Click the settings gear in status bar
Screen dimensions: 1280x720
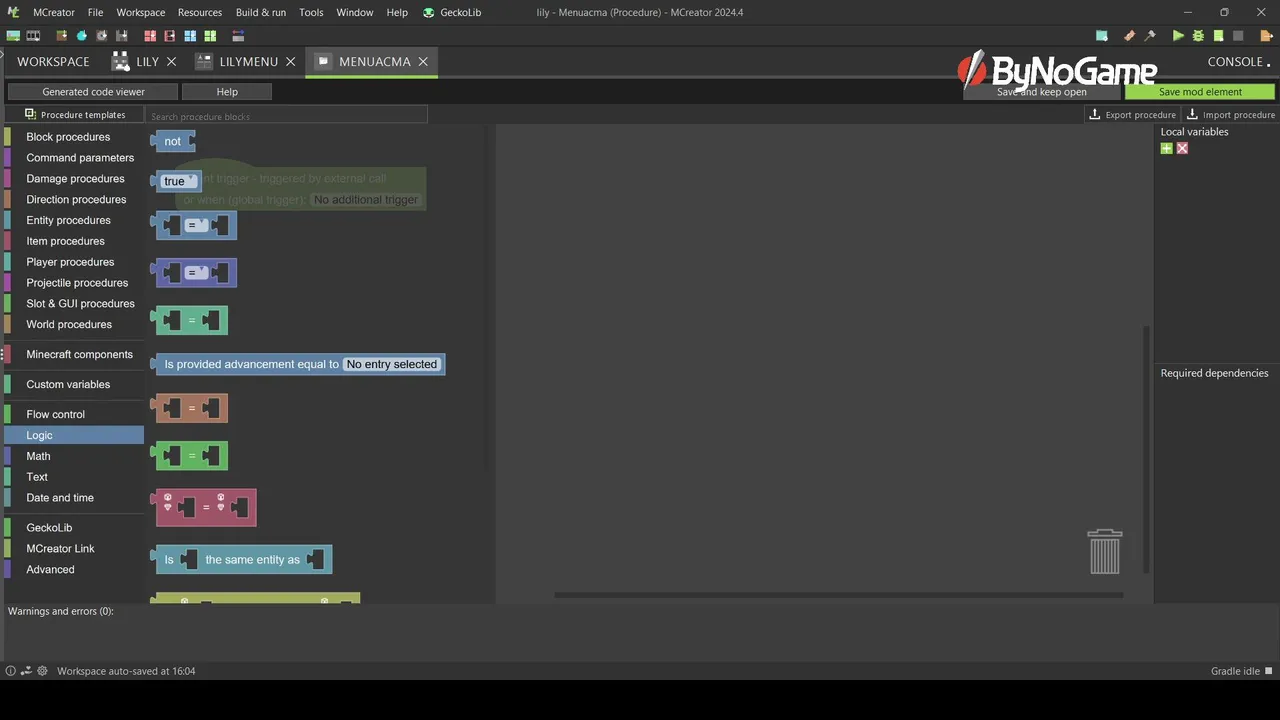point(42,671)
